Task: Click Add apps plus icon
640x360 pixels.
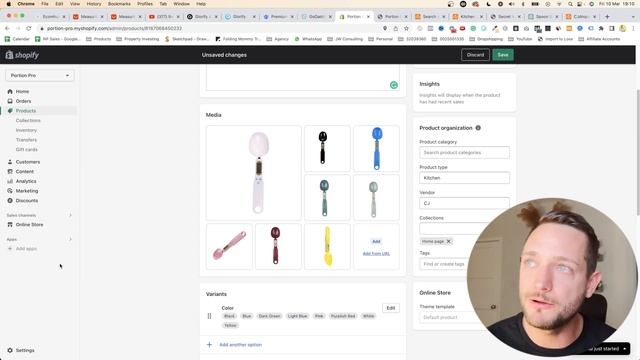Action: click(10, 249)
